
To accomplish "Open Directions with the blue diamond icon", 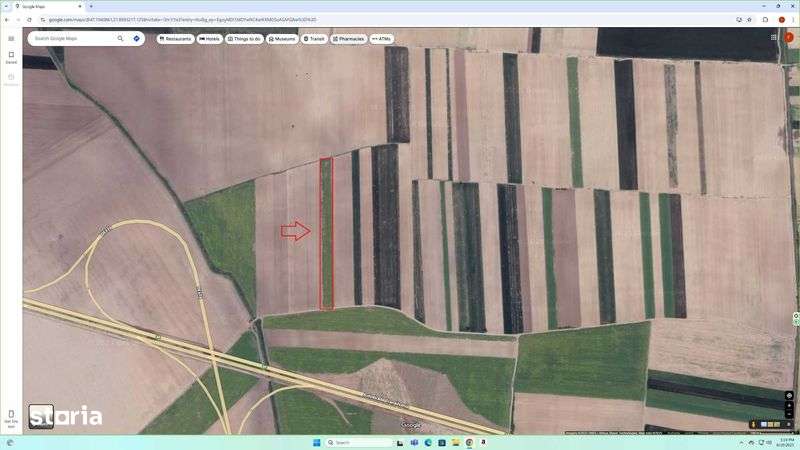I will [136, 38].
